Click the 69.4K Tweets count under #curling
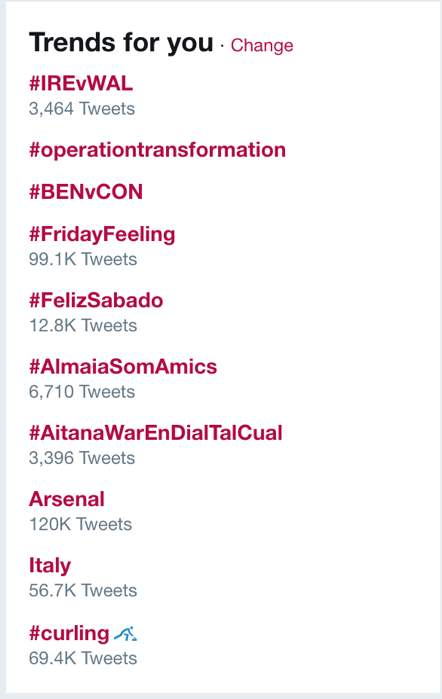Screen dimensions: 442x699 click(x=83, y=658)
